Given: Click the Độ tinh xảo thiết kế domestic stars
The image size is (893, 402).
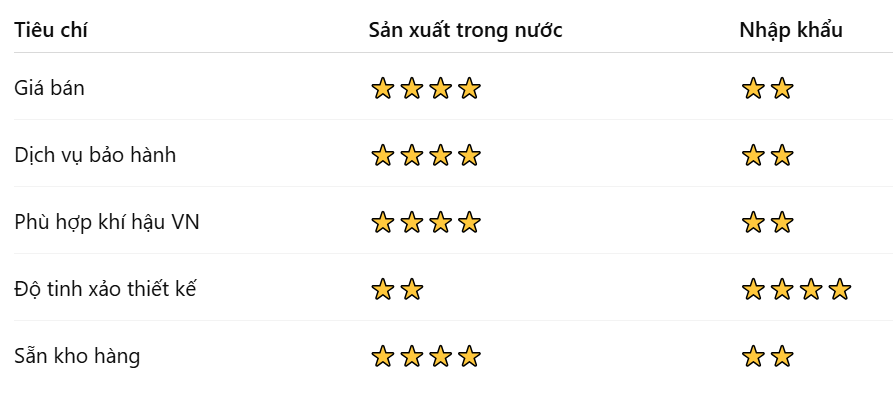Looking at the screenshot, I should [x=397, y=290].
